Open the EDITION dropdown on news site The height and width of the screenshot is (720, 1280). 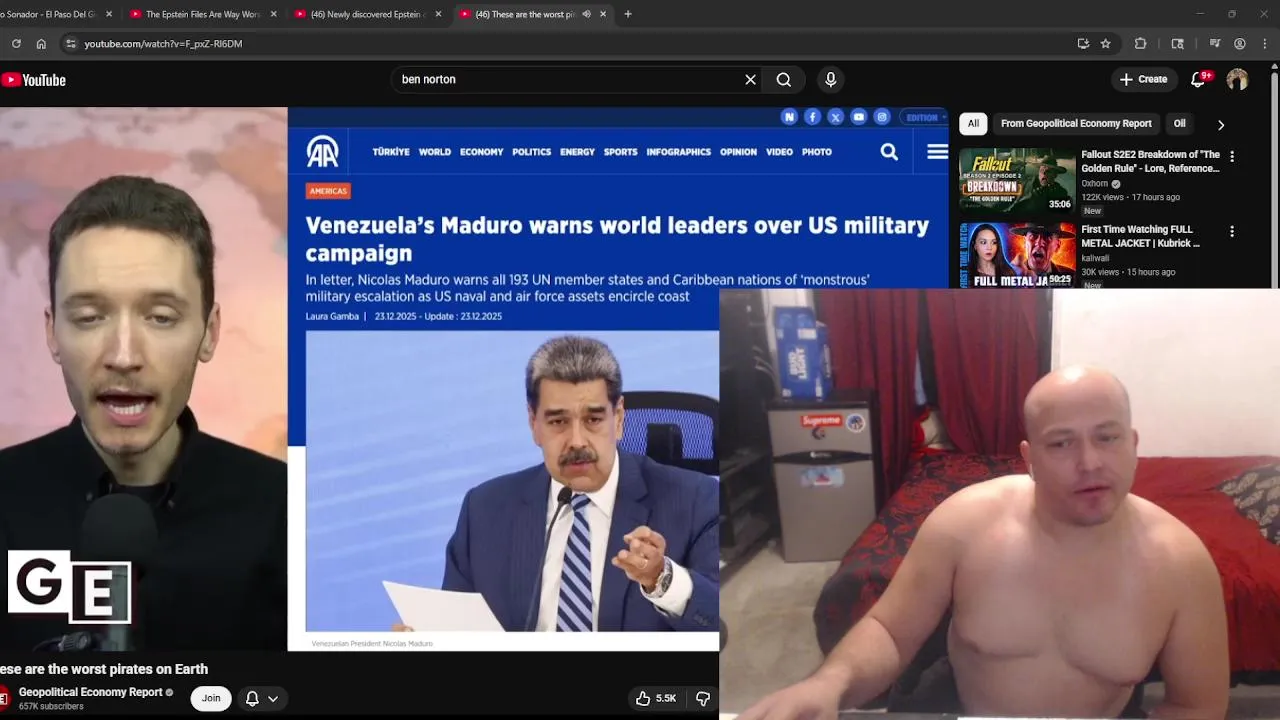click(924, 117)
